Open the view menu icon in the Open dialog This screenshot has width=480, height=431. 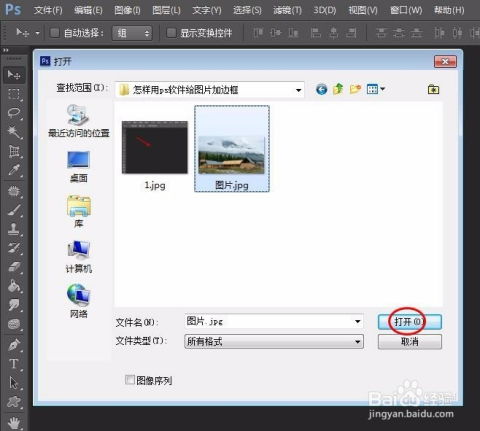click(376, 89)
